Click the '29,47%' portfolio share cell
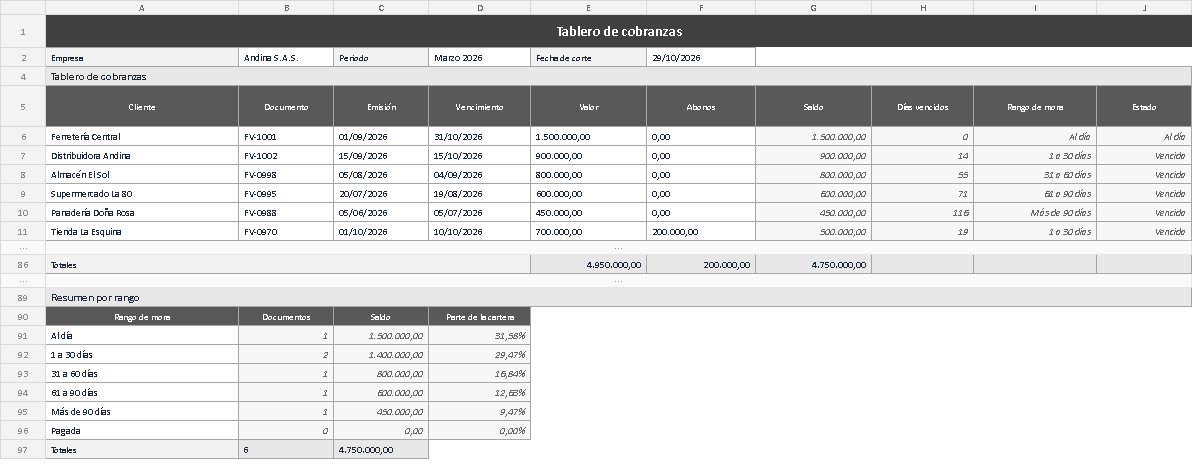This screenshot has width=1204, height=471. (x=480, y=355)
